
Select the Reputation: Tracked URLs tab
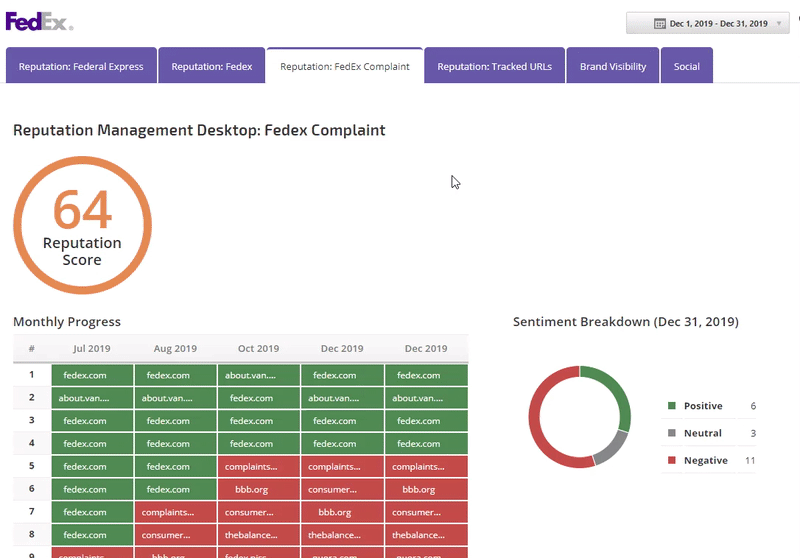click(494, 66)
